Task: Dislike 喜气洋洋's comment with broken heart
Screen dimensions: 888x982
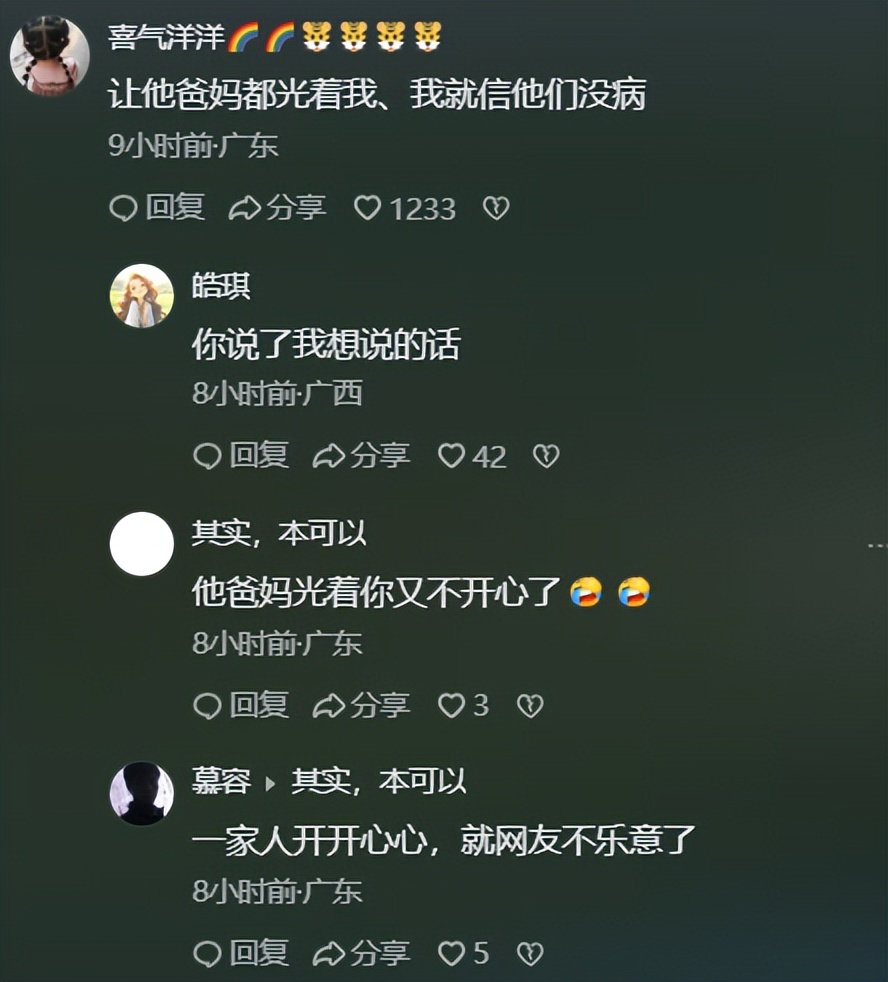Action: (496, 208)
